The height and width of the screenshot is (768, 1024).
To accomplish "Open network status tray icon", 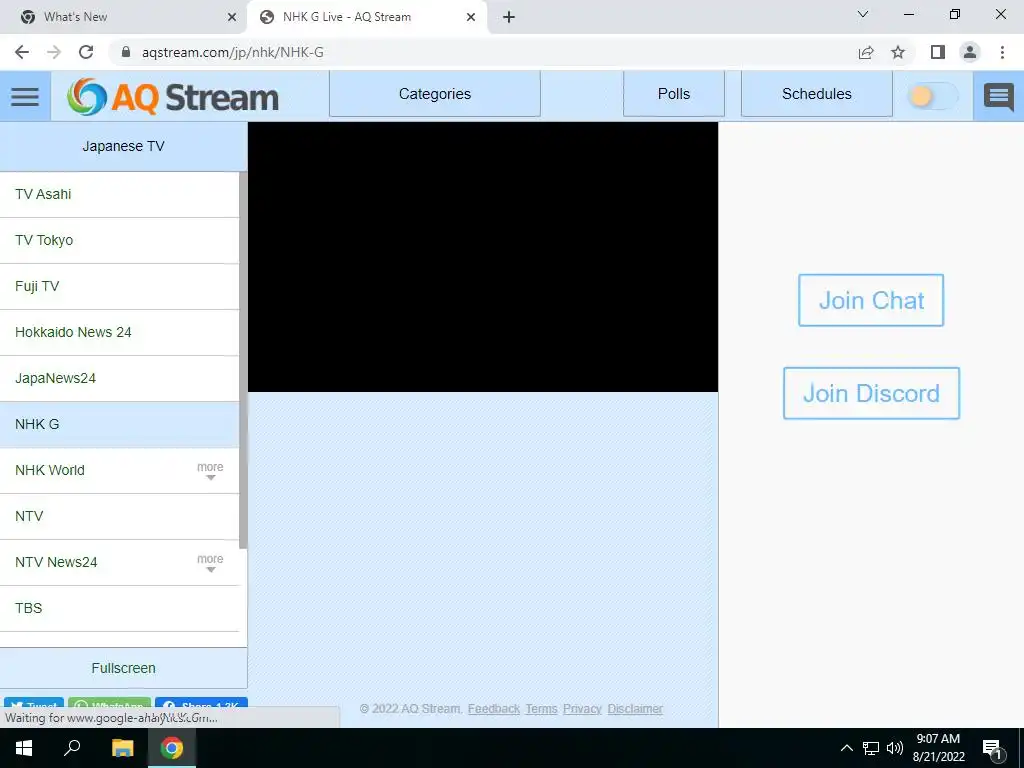I will click(871, 748).
